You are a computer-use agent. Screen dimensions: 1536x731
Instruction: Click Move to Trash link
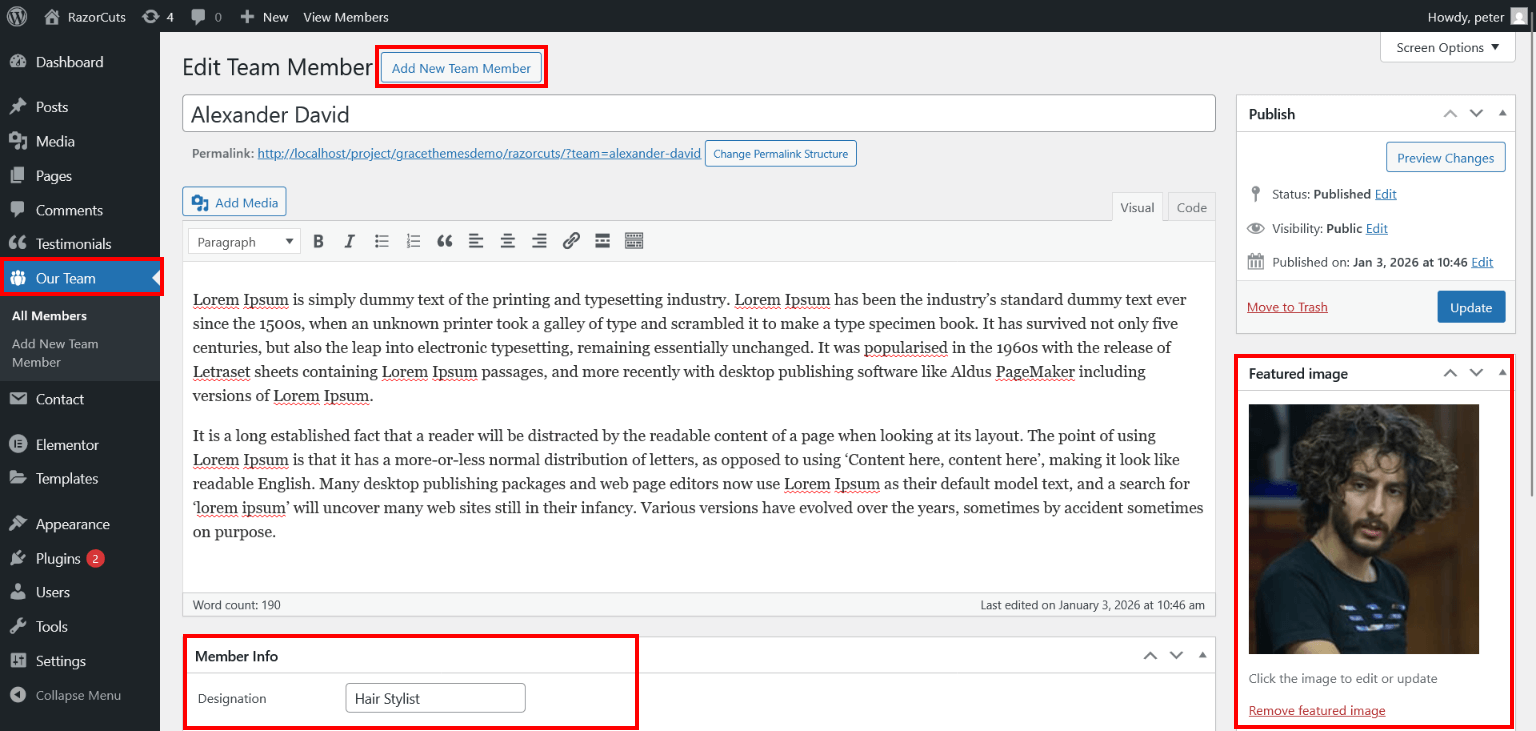coord(1287,307)
